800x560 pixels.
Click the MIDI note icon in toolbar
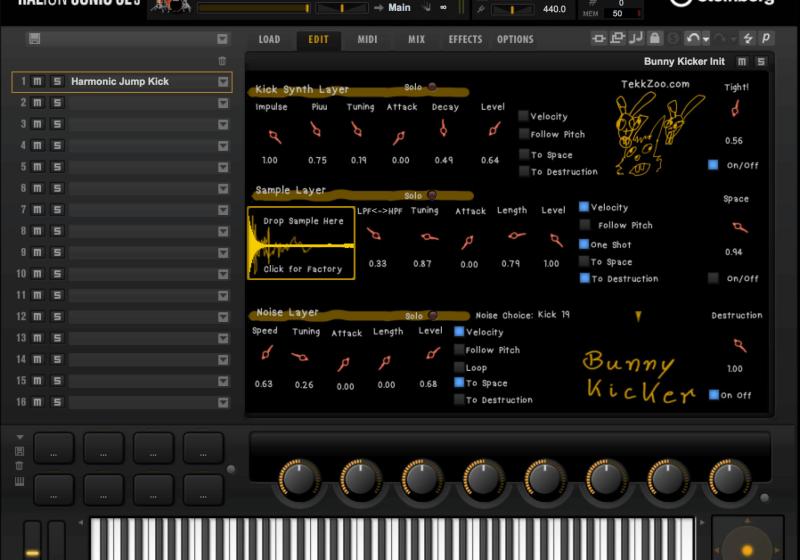tap(636, 38)
